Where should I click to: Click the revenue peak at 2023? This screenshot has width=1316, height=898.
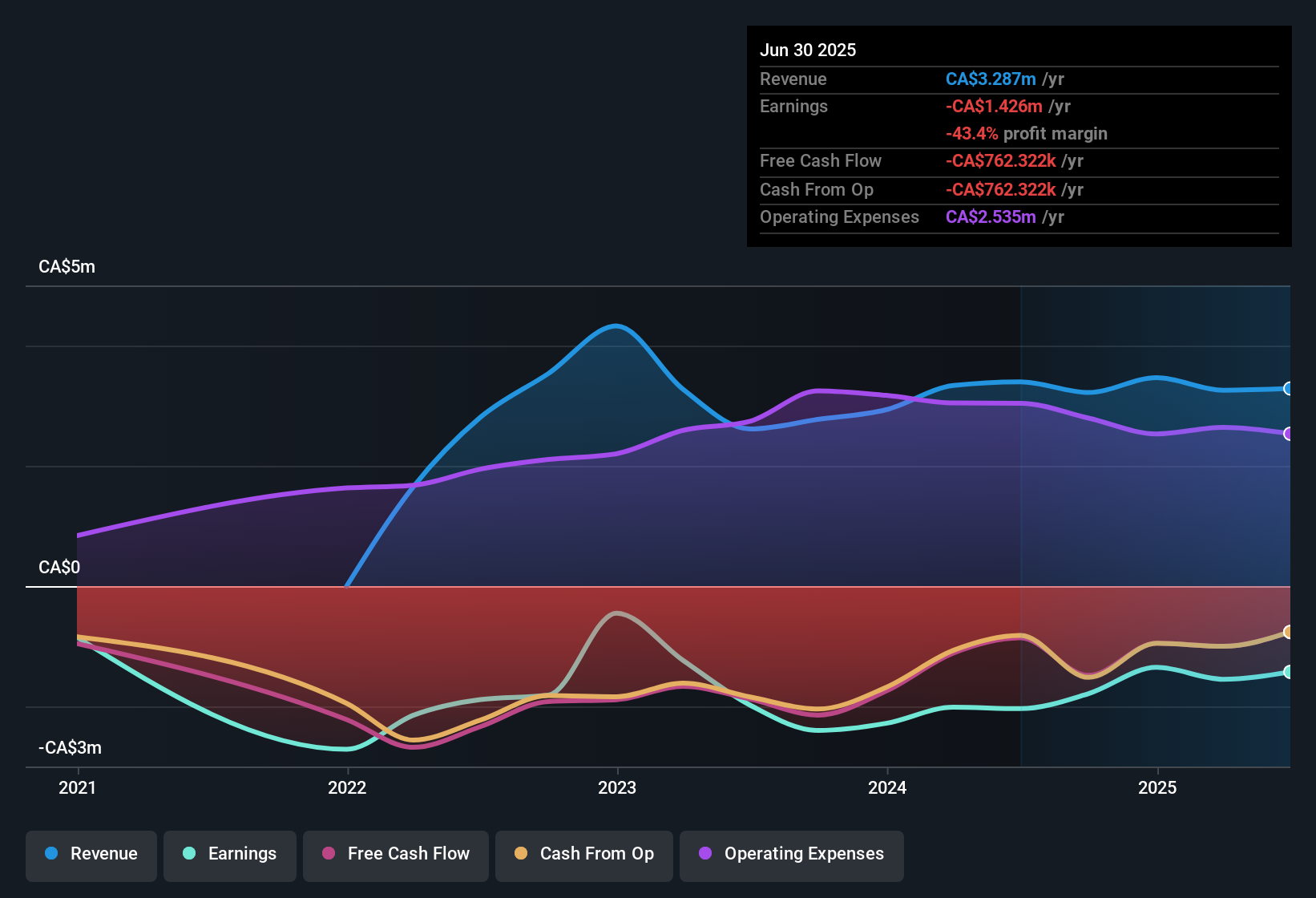[x=616, y=326]
